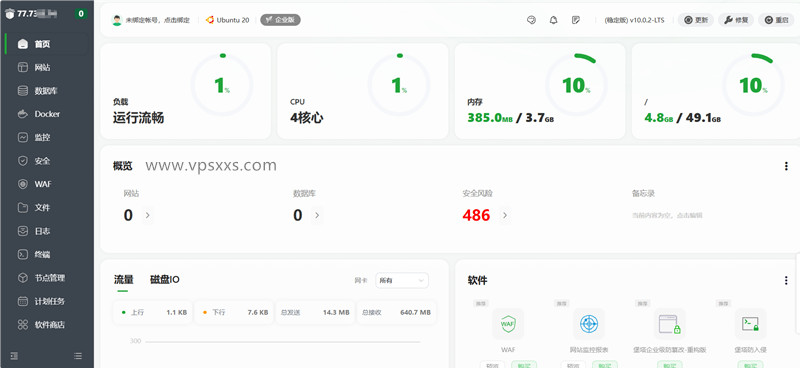Screen dimensions: 800x368
Task: Click the message count badge showing 0
Action: pos(81,14)
